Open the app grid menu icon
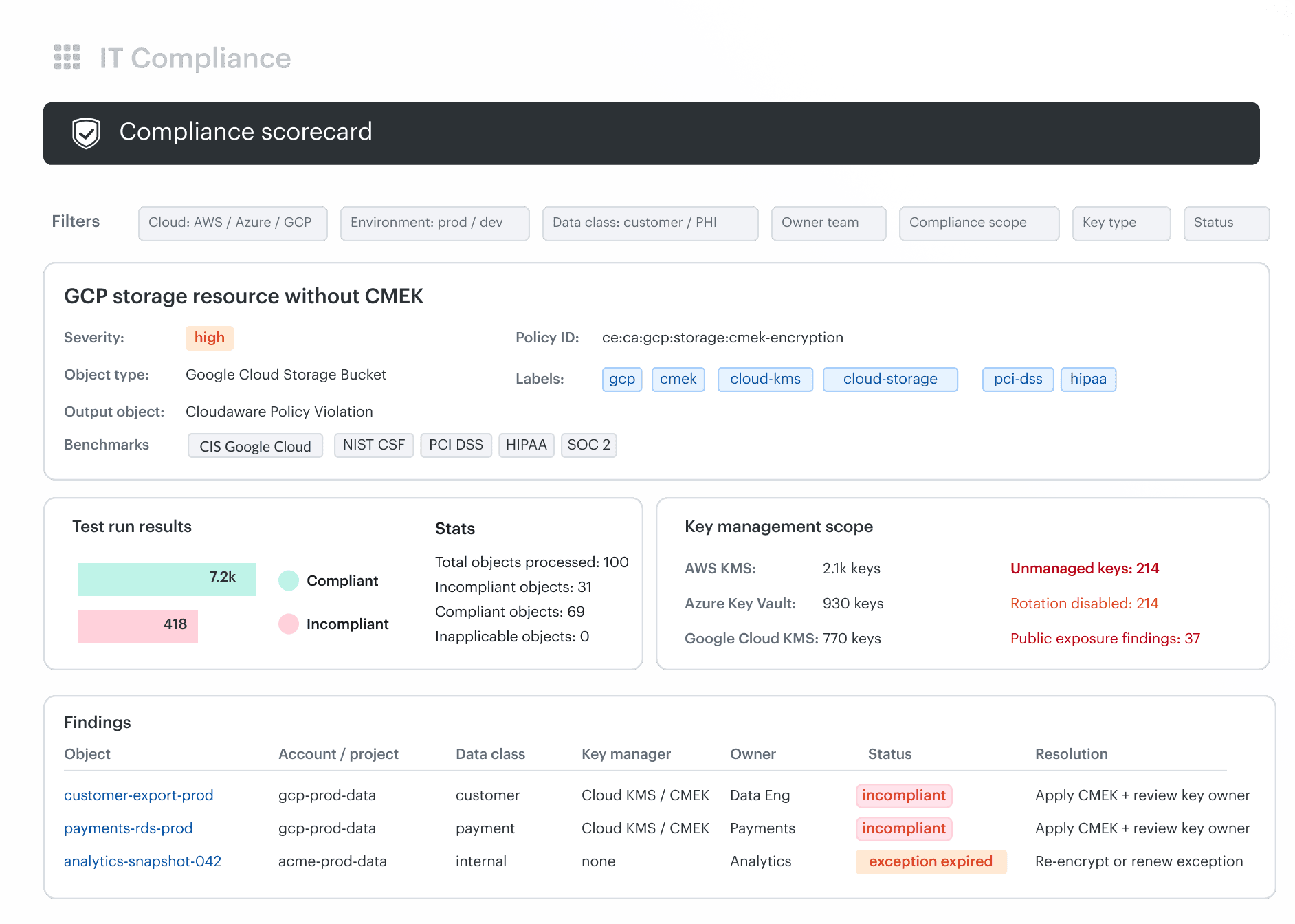This screenshot has width=1295, height=924. 67,57
